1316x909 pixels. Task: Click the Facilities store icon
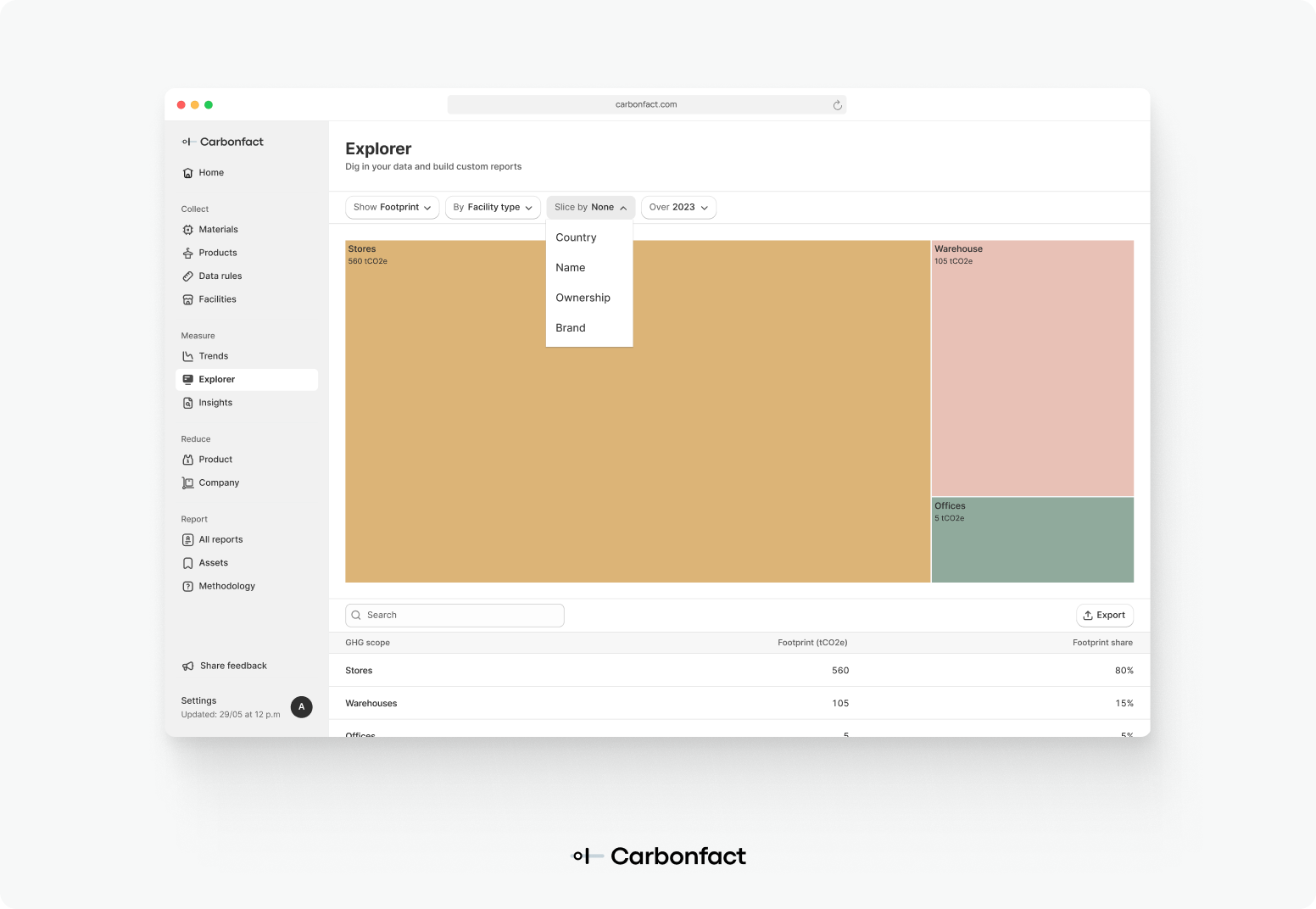(188, 299)
